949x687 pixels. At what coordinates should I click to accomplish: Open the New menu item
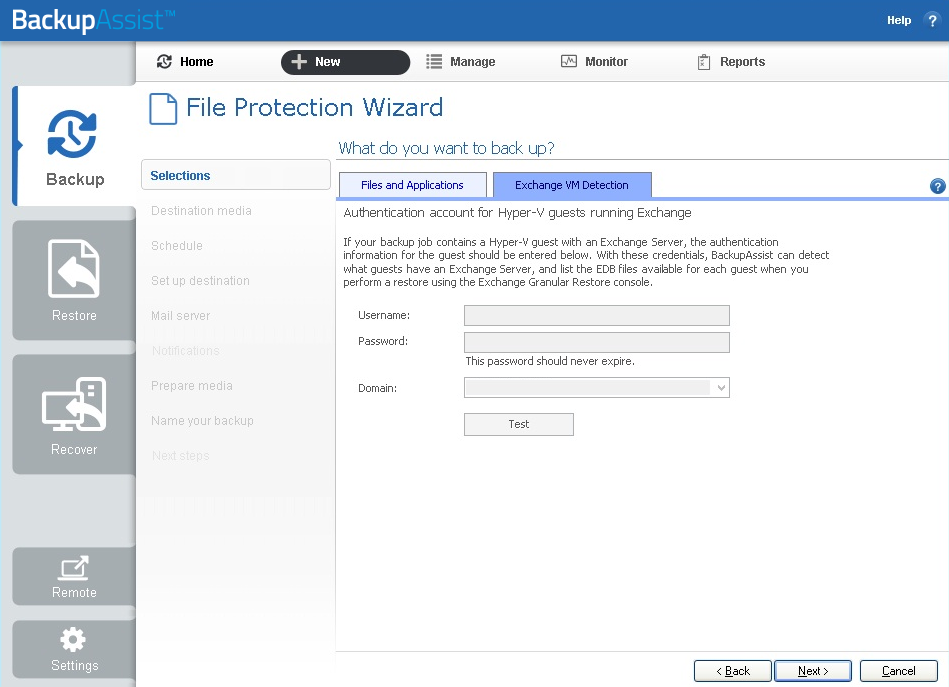[x=345, y=62]
